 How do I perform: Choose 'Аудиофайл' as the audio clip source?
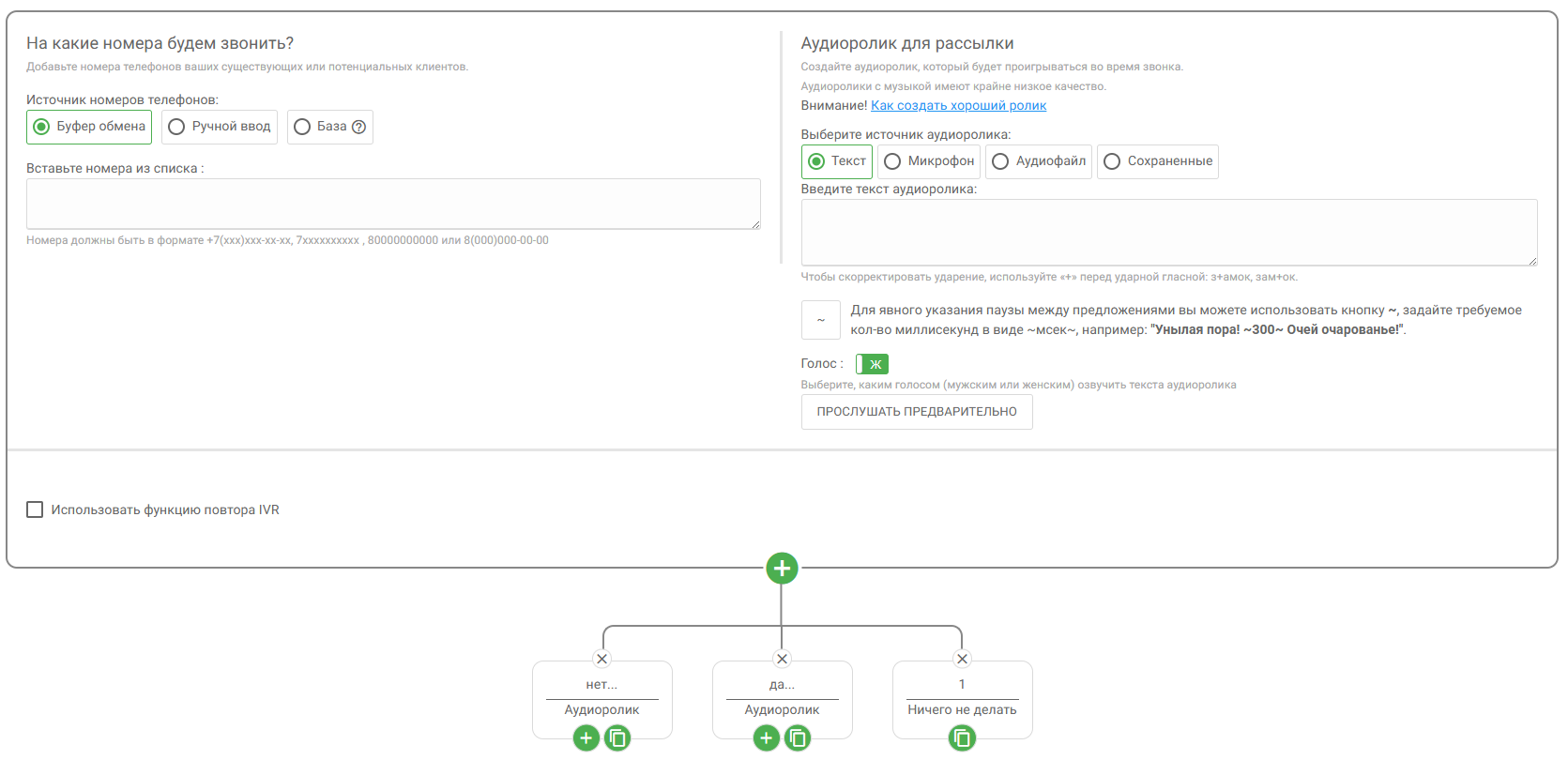(1039, 161)
